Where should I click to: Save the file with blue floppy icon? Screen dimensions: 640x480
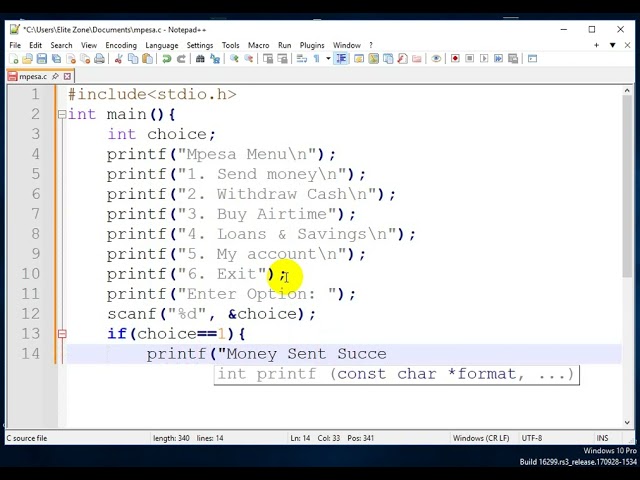[42, 59]
